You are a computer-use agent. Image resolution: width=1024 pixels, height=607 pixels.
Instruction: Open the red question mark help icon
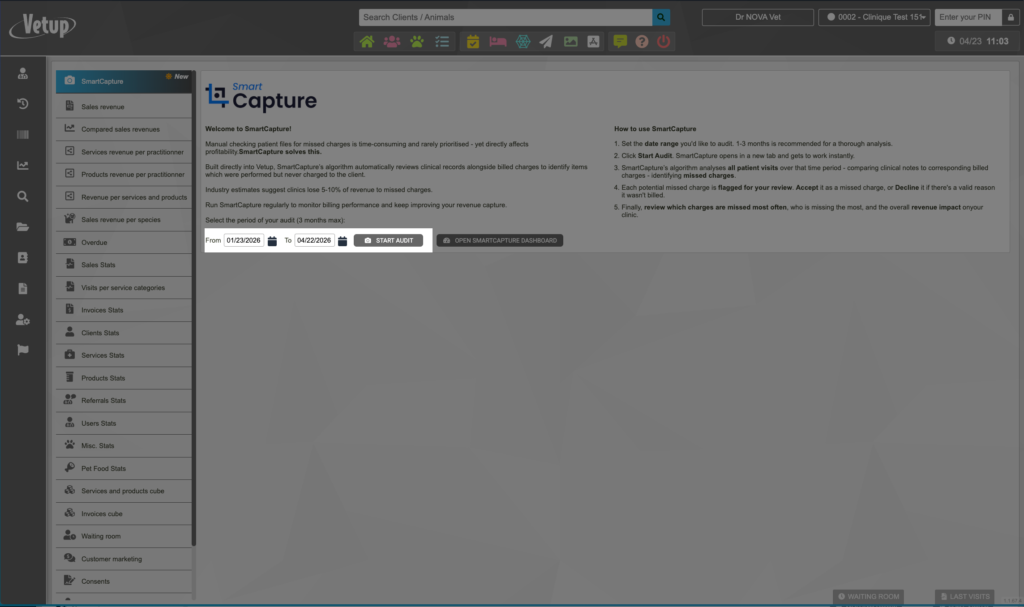coord(642,42)
